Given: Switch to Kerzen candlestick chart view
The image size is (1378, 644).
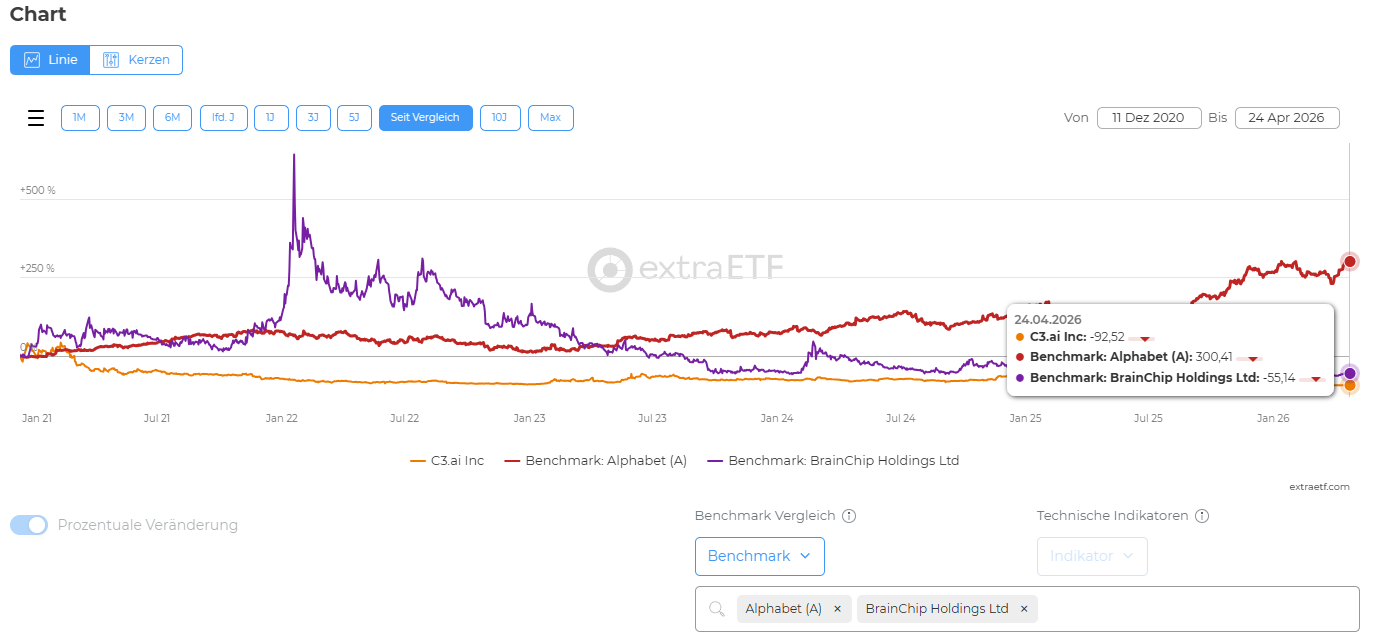Looking at the screenshot, I should (x=137, y=60).
